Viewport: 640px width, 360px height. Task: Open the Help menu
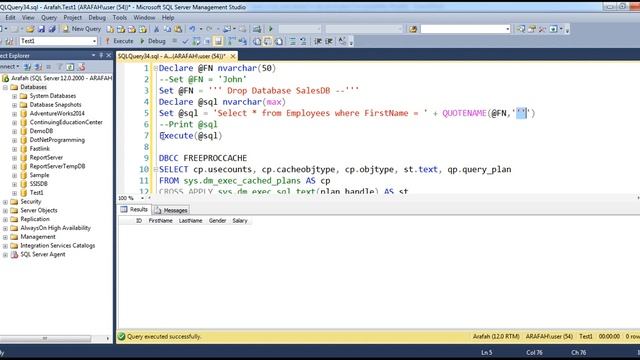point(168,18)
